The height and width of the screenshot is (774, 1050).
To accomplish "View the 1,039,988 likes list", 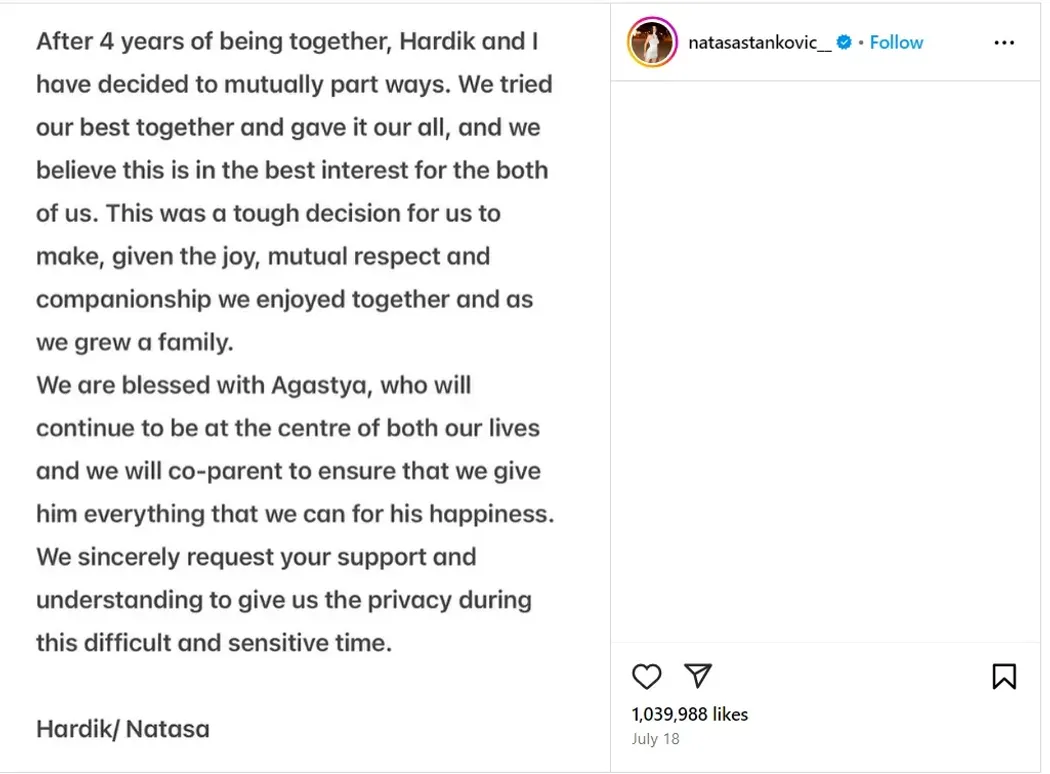I will [689, 714].
